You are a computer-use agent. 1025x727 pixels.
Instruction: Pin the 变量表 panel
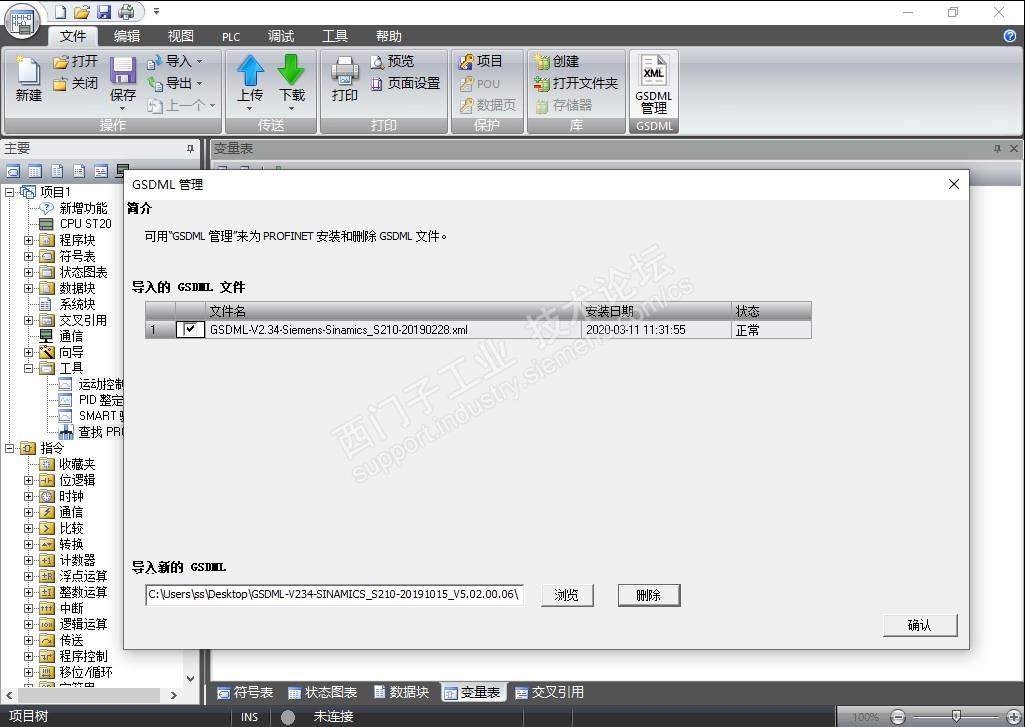997,148
